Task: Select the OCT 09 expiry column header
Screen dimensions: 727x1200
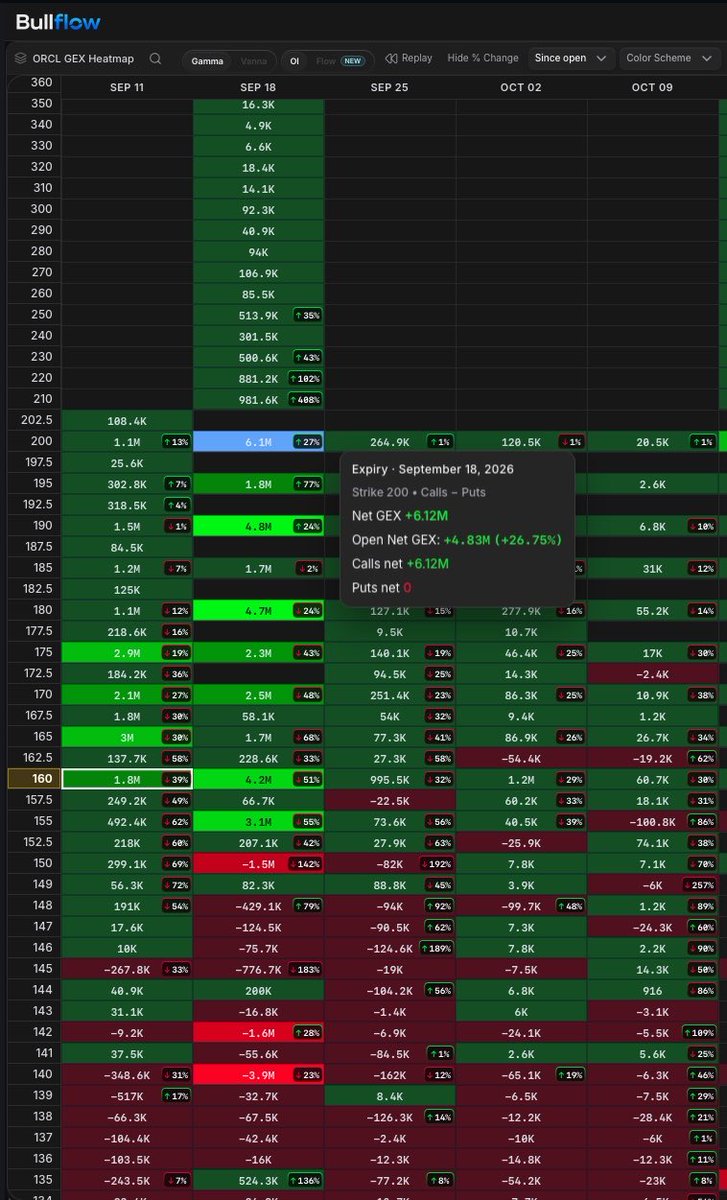Action: pyautogui.click(x=652, y=88)
